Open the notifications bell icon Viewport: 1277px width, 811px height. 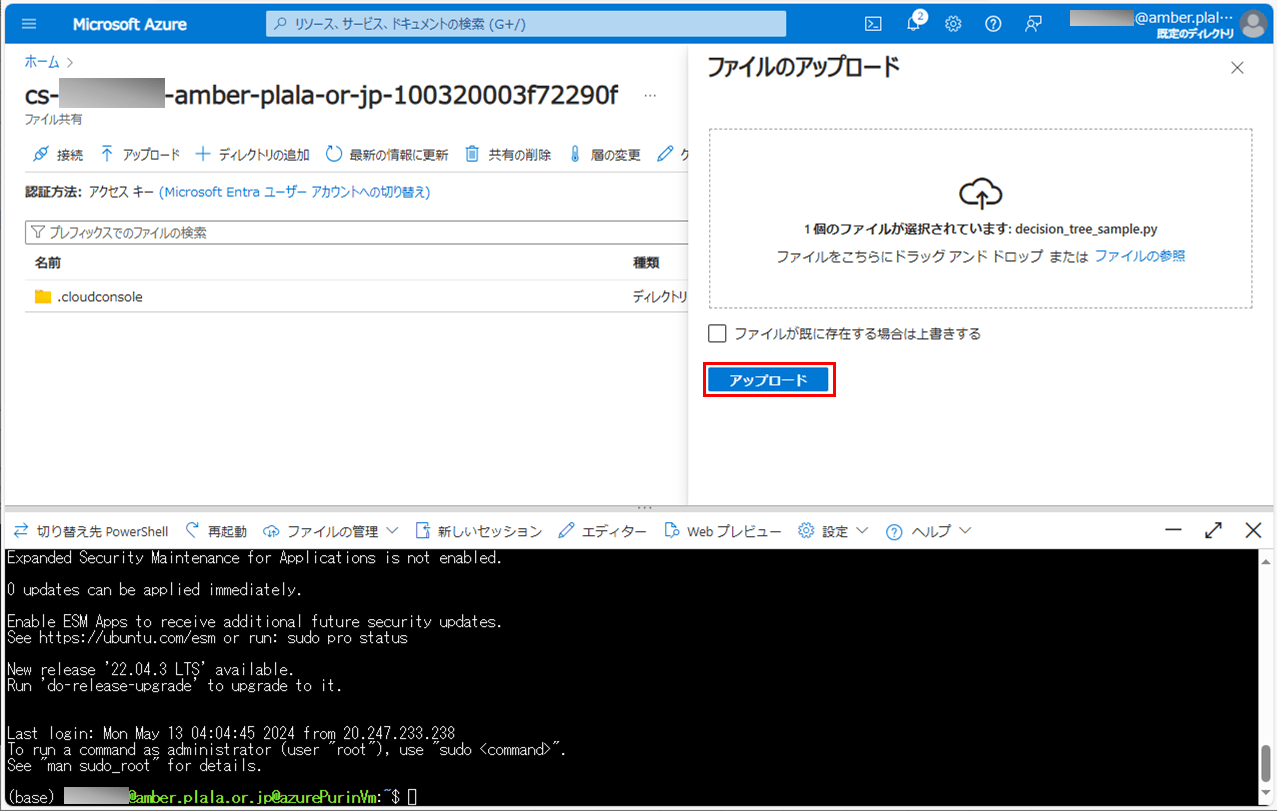point(913,24)
